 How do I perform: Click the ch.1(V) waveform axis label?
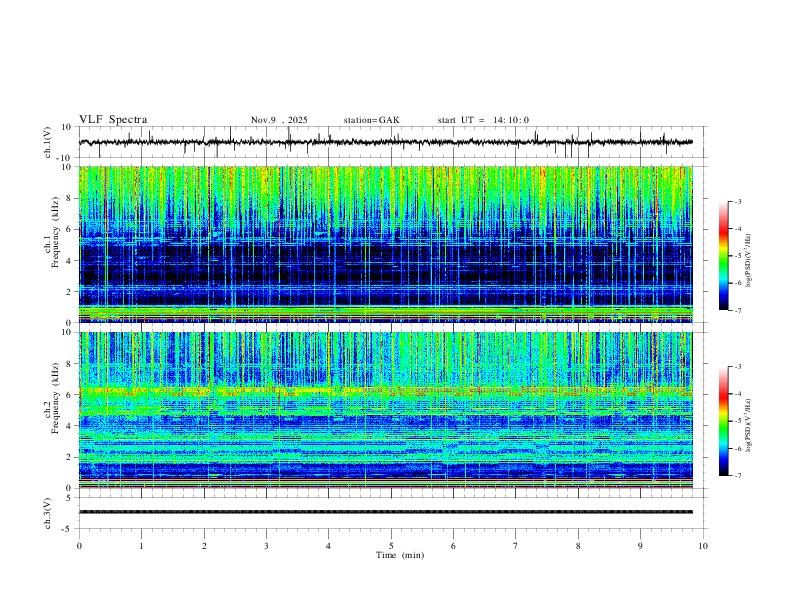48,142
